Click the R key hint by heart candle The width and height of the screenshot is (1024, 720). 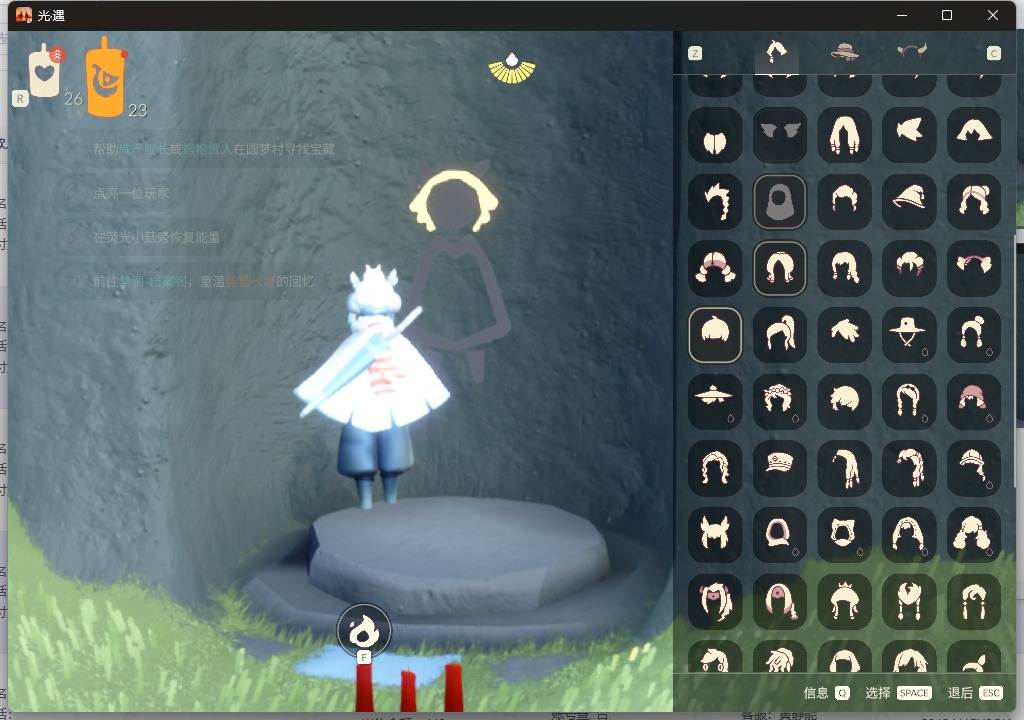click(20, 99)
